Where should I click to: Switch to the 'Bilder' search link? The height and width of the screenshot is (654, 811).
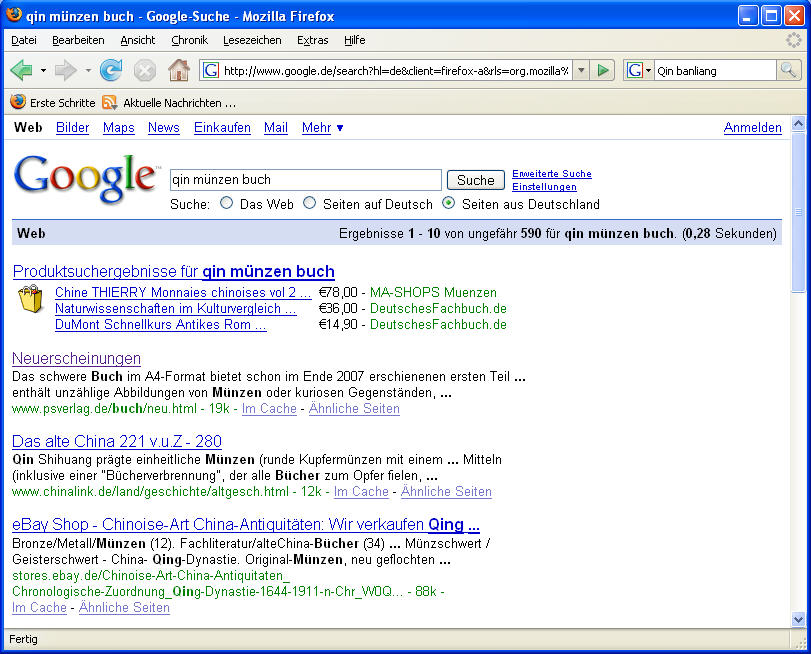pyautogui.click(x=72, y=128)
